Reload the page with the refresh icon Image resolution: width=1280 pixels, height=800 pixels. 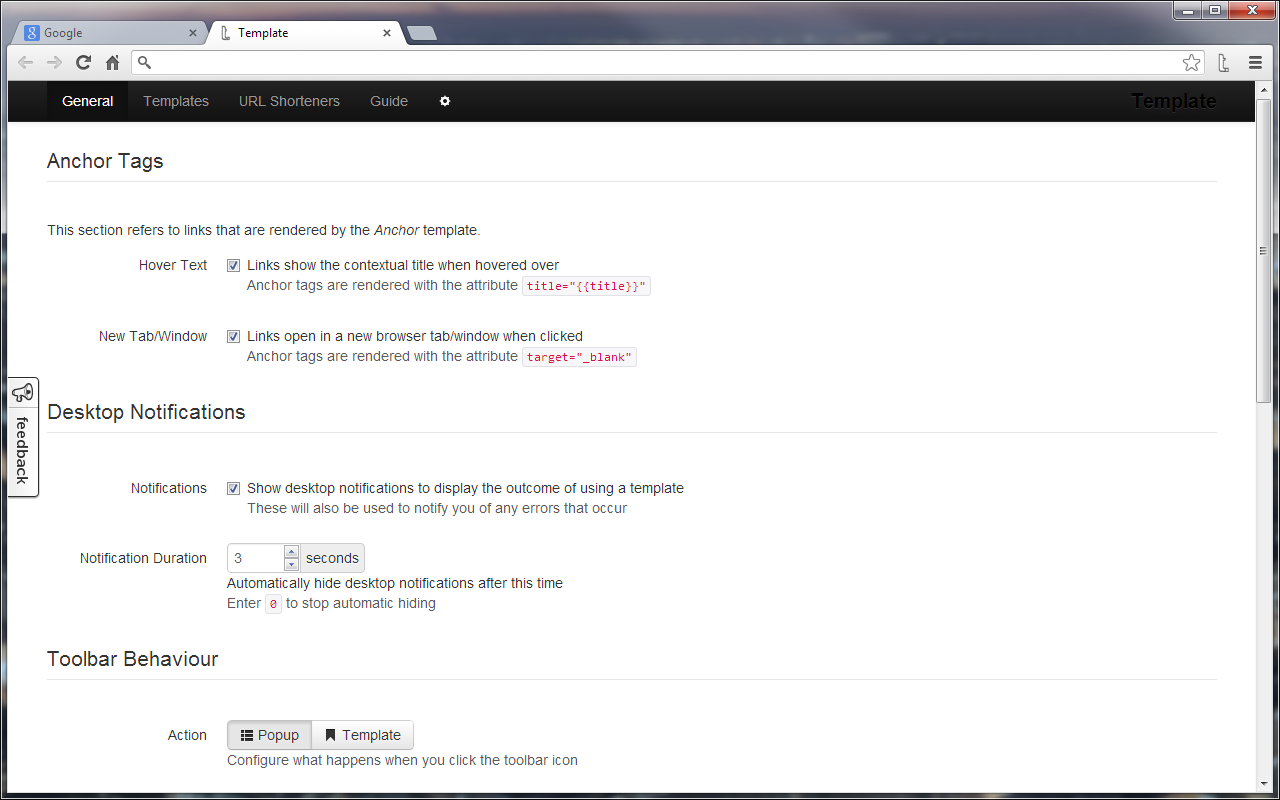[83, 62]
